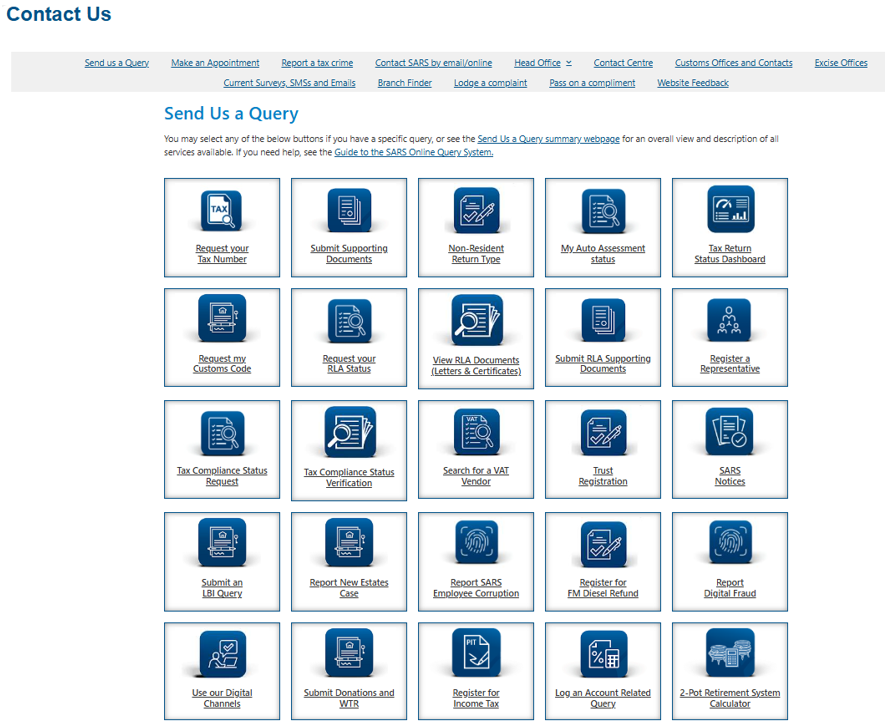The image size is (892, 722).
Task: Open Website Feedback menu item
Action: point(693,83)
